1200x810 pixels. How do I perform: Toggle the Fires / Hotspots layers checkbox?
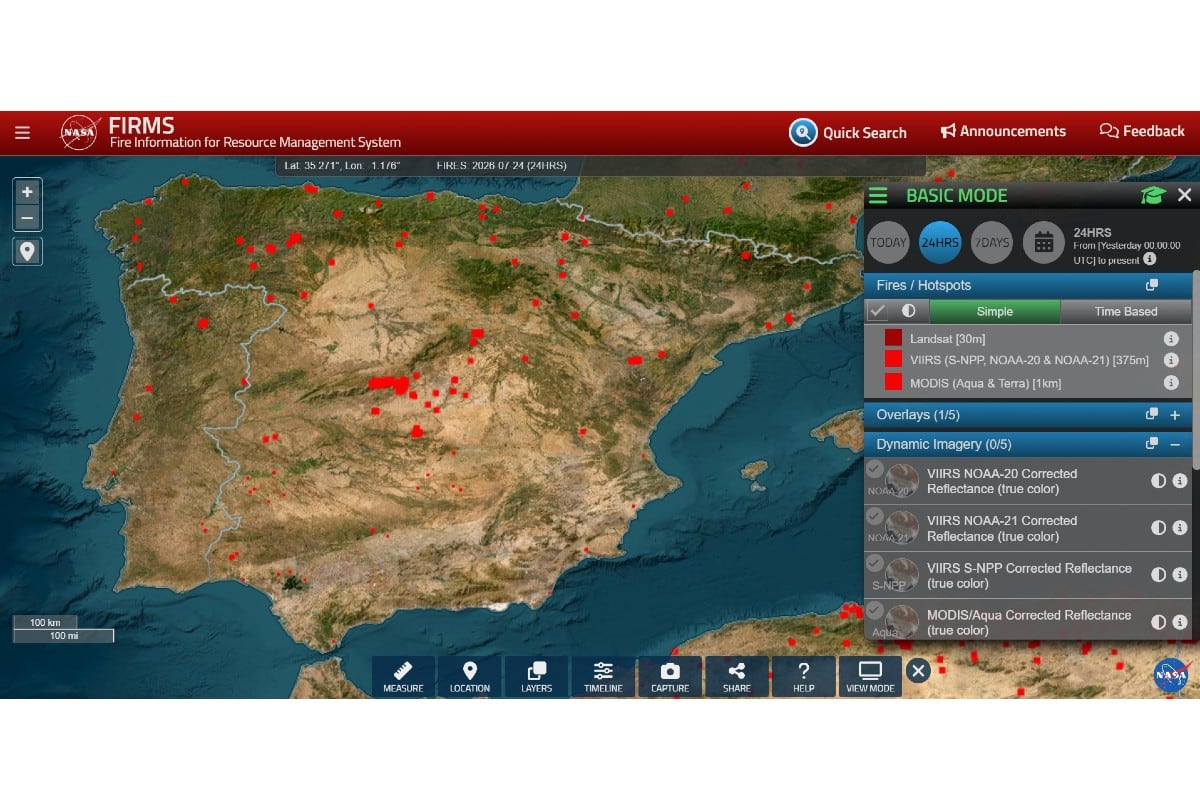[877, 311]
